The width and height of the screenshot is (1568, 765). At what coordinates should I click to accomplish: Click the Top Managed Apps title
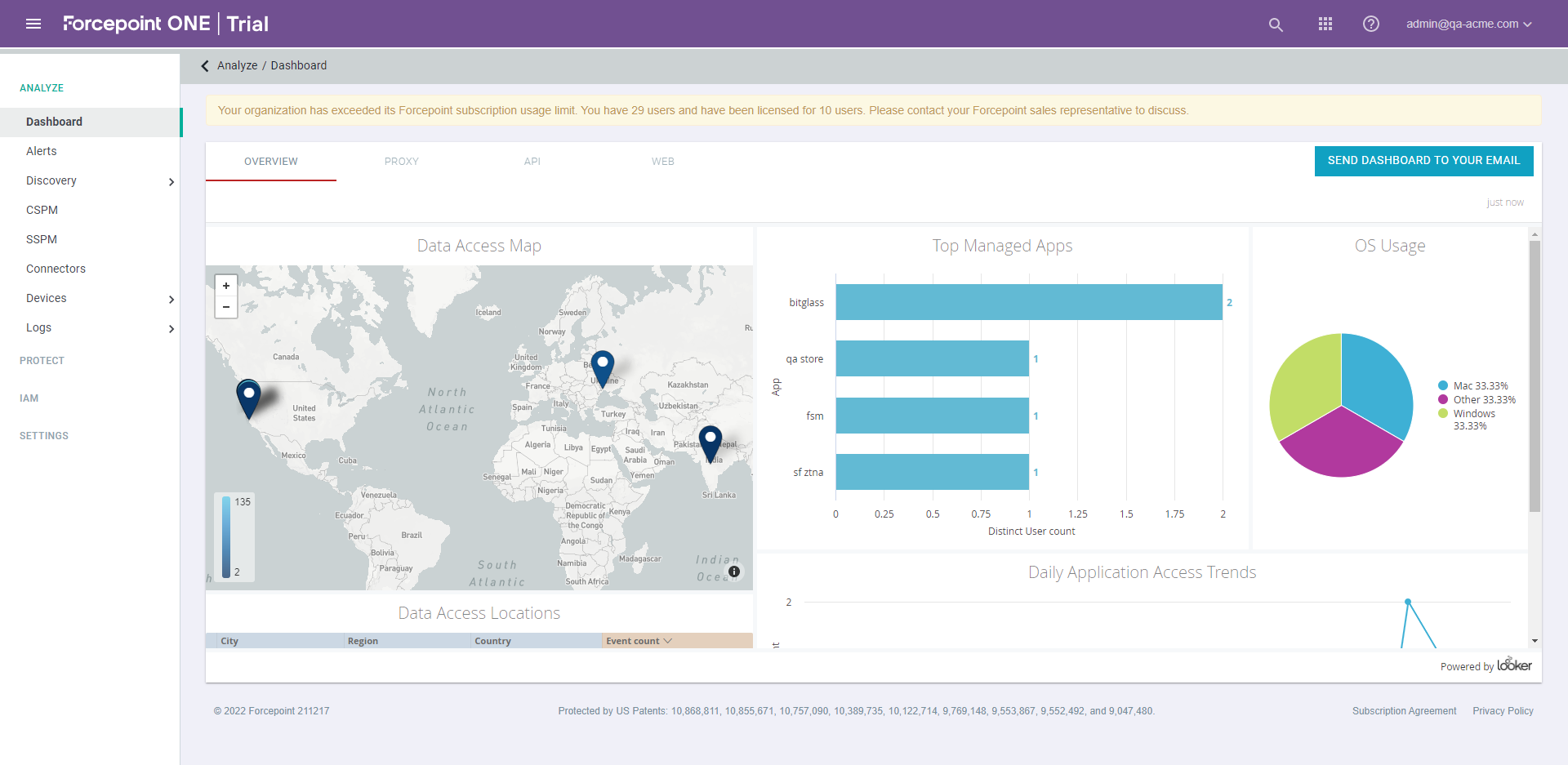(1002, 246)
